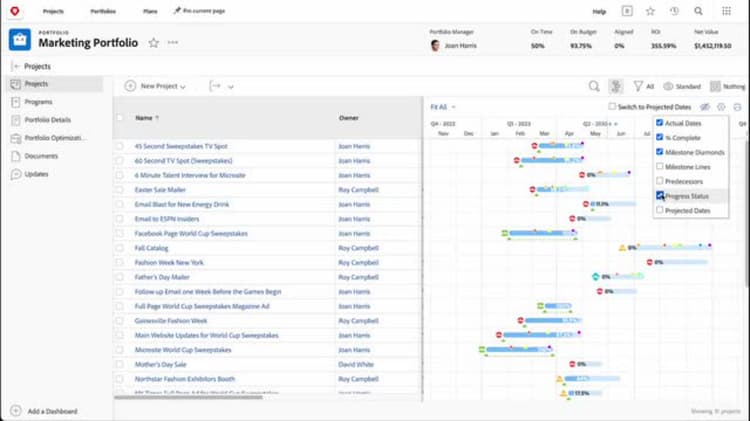The width and height of the screenshot is (750, 421).
Task: Click the horizontal scrollbar under project list
Action: pyautogui.click(x=188, y=397)
